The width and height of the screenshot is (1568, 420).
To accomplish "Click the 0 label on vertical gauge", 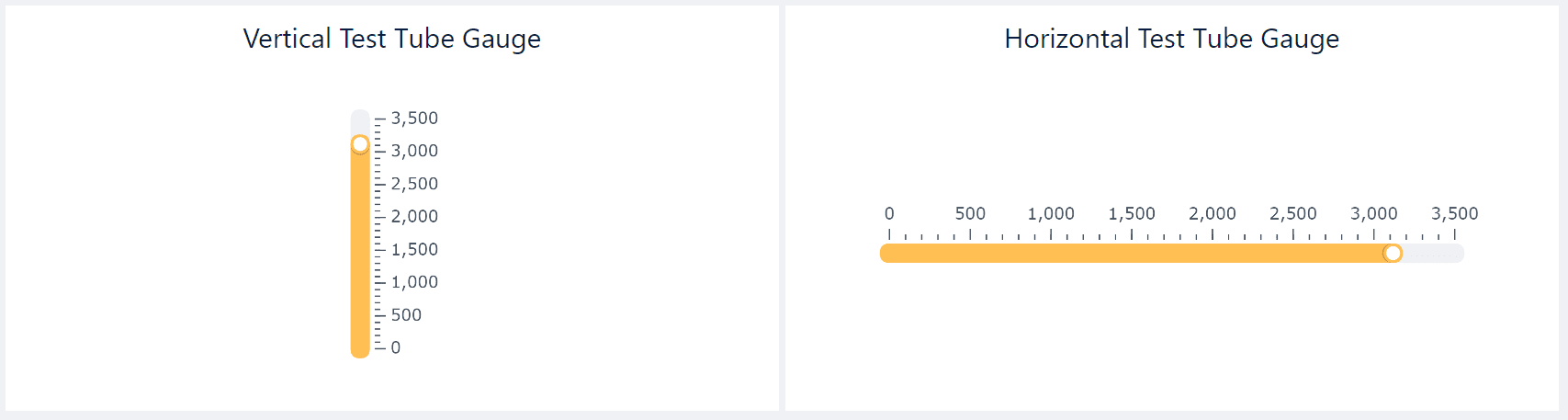I will tap(396, 347).
